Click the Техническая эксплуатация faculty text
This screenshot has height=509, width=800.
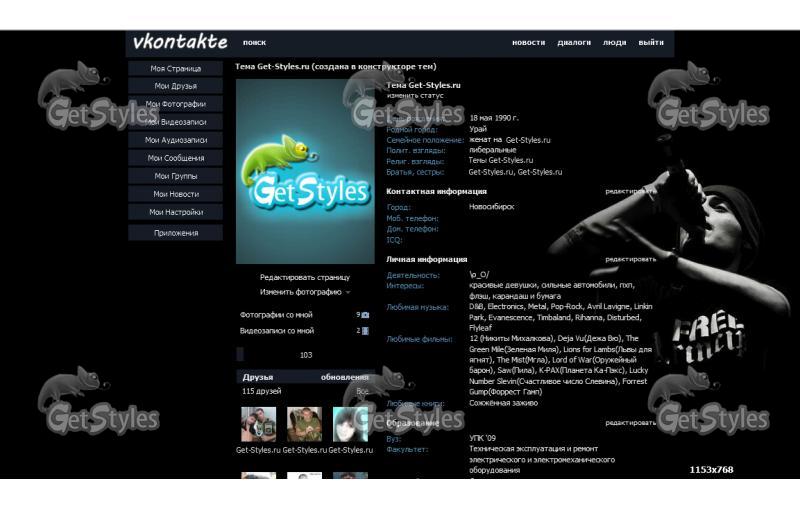tap(542, 460)
